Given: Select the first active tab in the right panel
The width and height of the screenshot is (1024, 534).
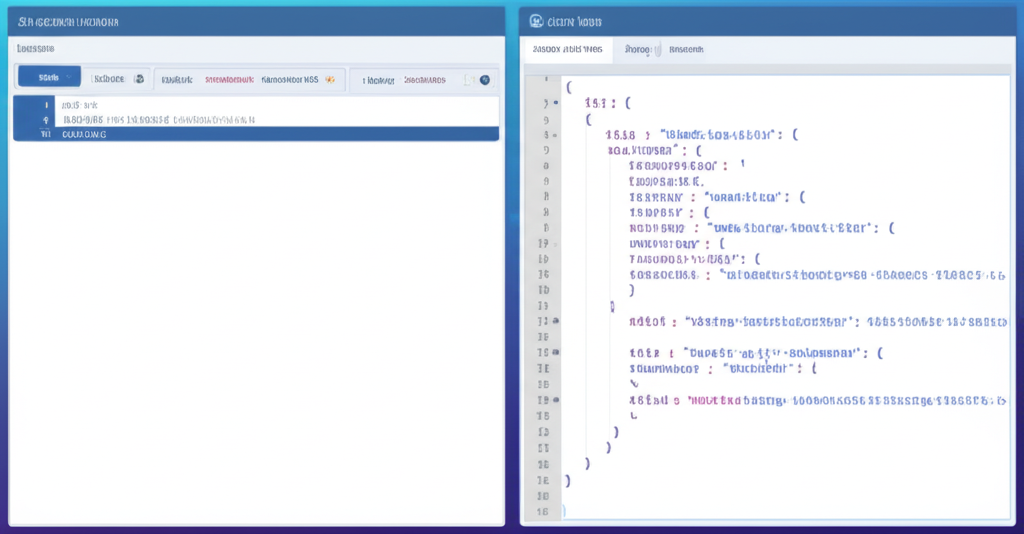Looking at the screenshot, I should click(x=567, y=49).
